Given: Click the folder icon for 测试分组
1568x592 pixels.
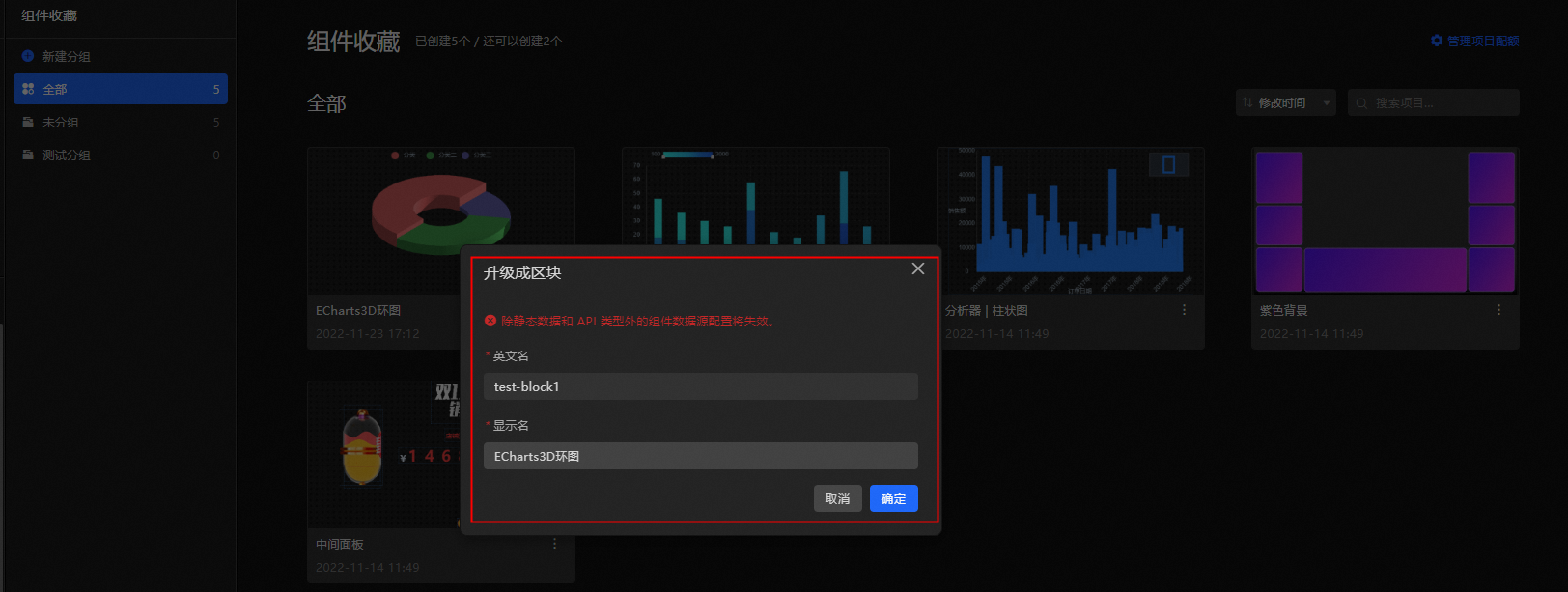Looking at the screenshot, I should (x=28, y=155).
